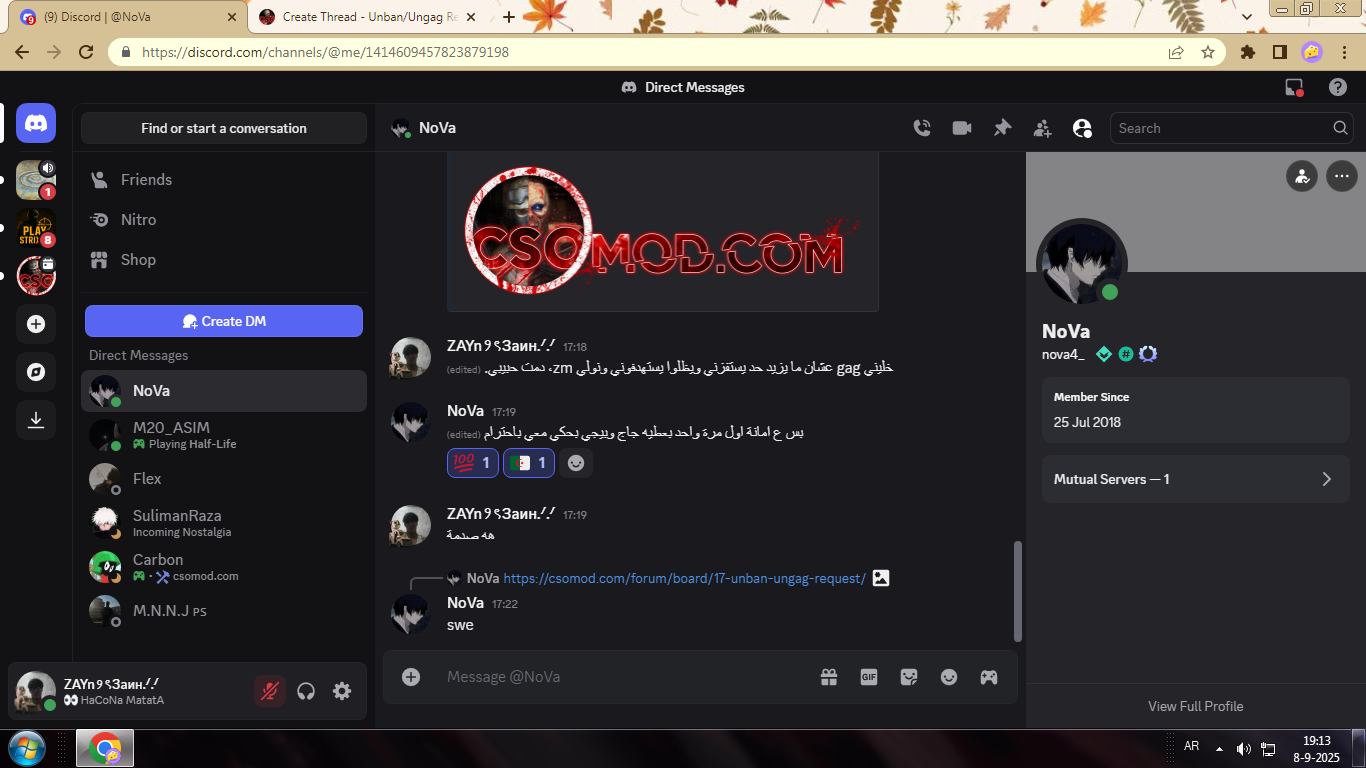1366x768 pixels.
Task: Send a gift via the gift icon
Action: [829, 677]
